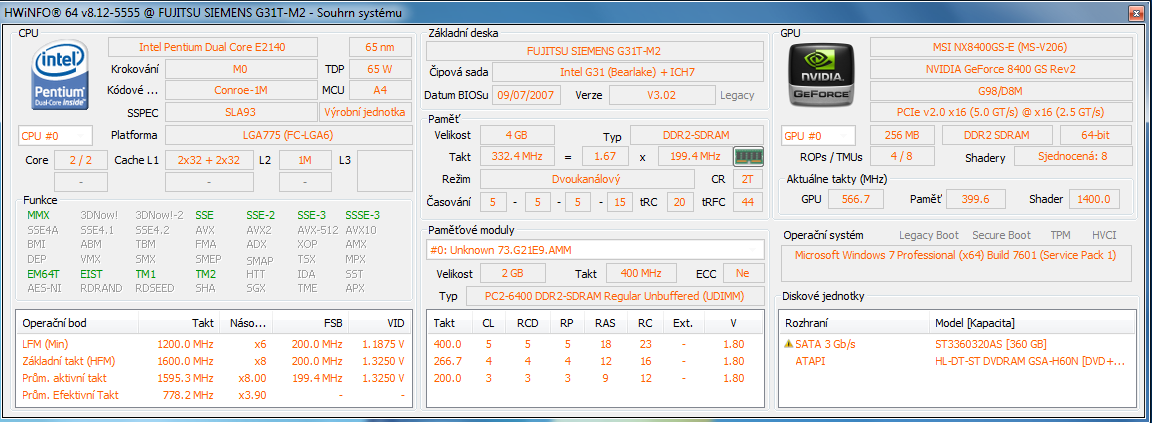This screenshot has width=1152, height=424.
Task: Click the Rozhraní column header in drives list
Action: point(854,323)
